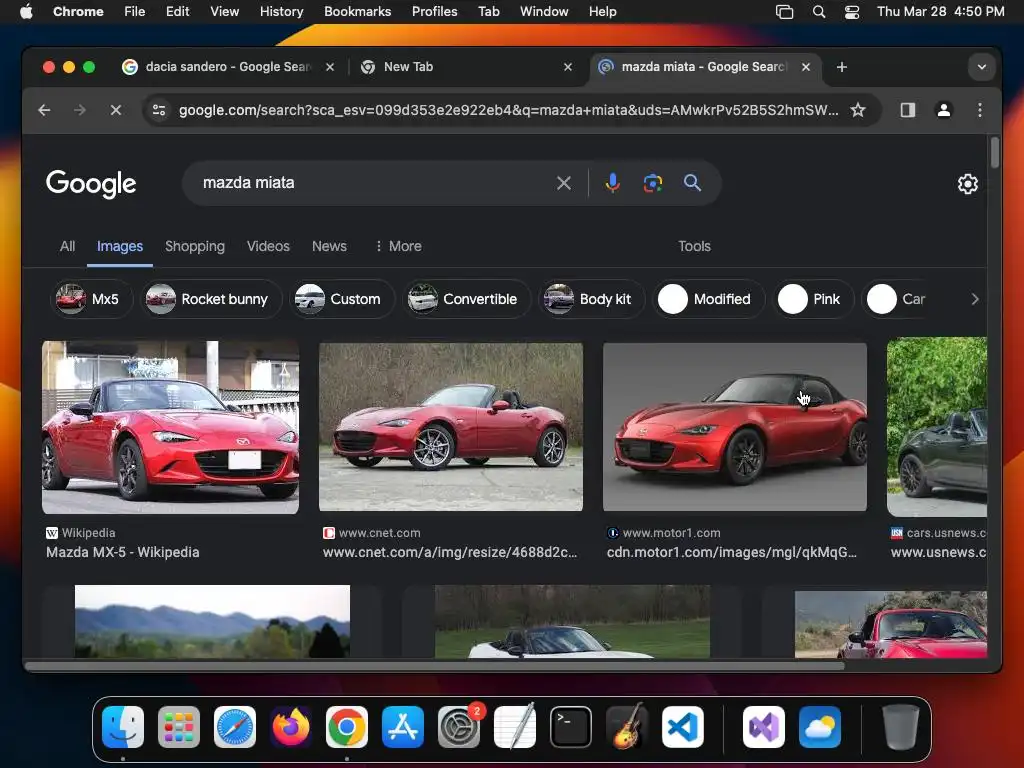This screenshot has width=1024, height=768.
Task: Apply the Rocket bunny filter chip
Action: pos(211,299)
